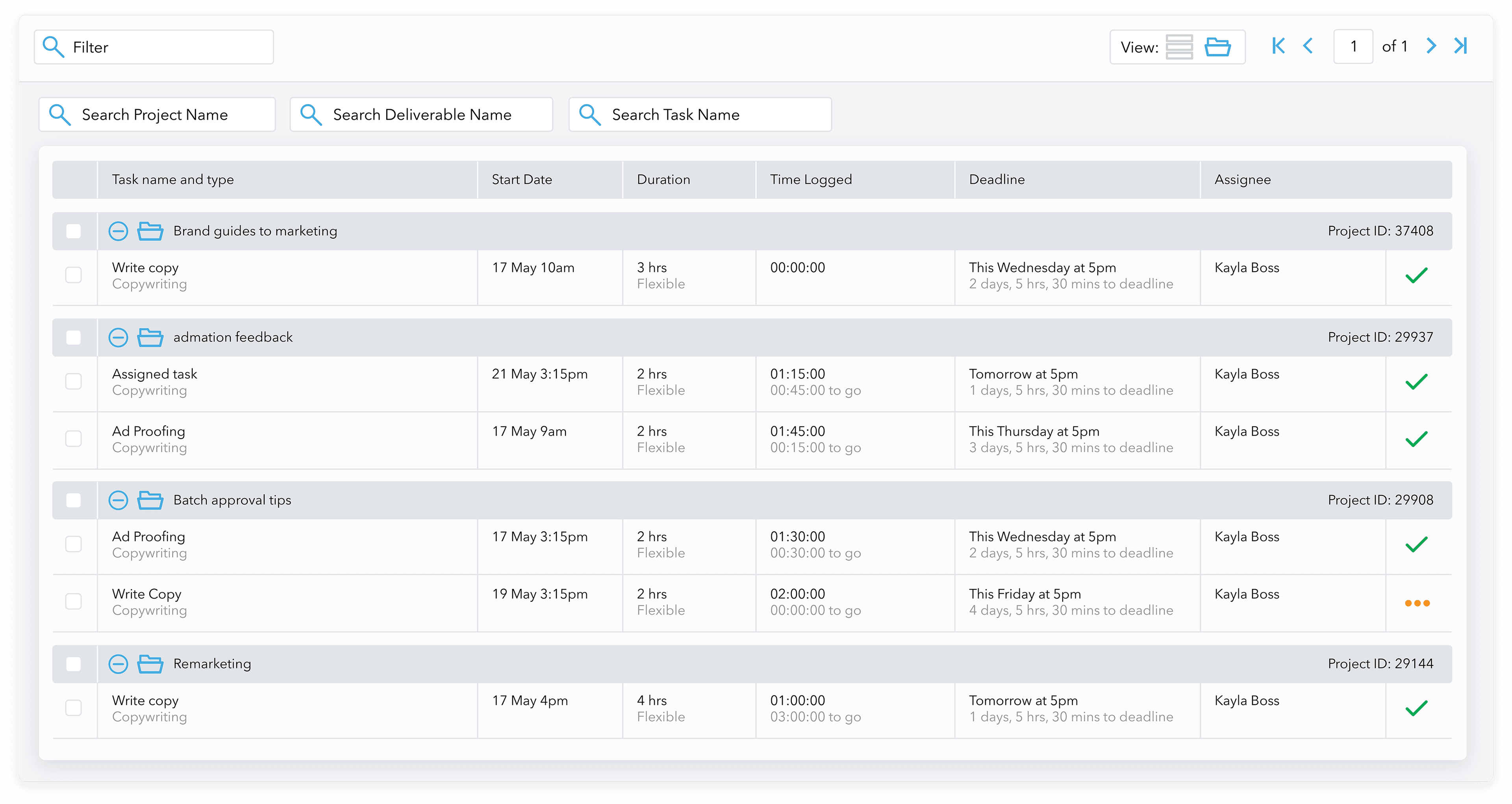
Task: Check the Ad Proofing checkbox under Batch approval tips
Action: click(x=74, y=544)
